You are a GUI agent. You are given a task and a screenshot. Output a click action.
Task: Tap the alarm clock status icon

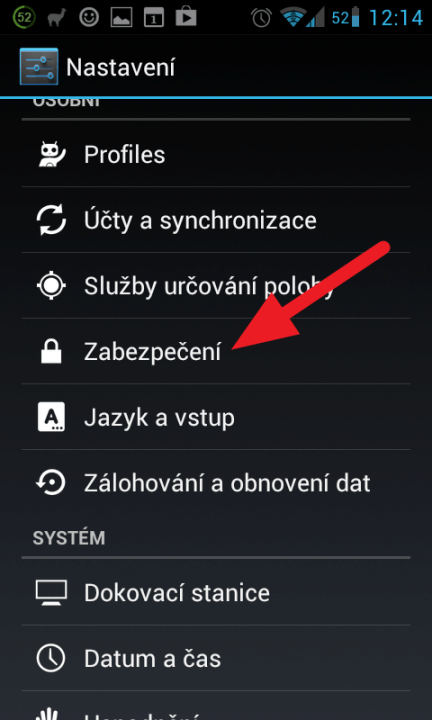tap(261, 17)
